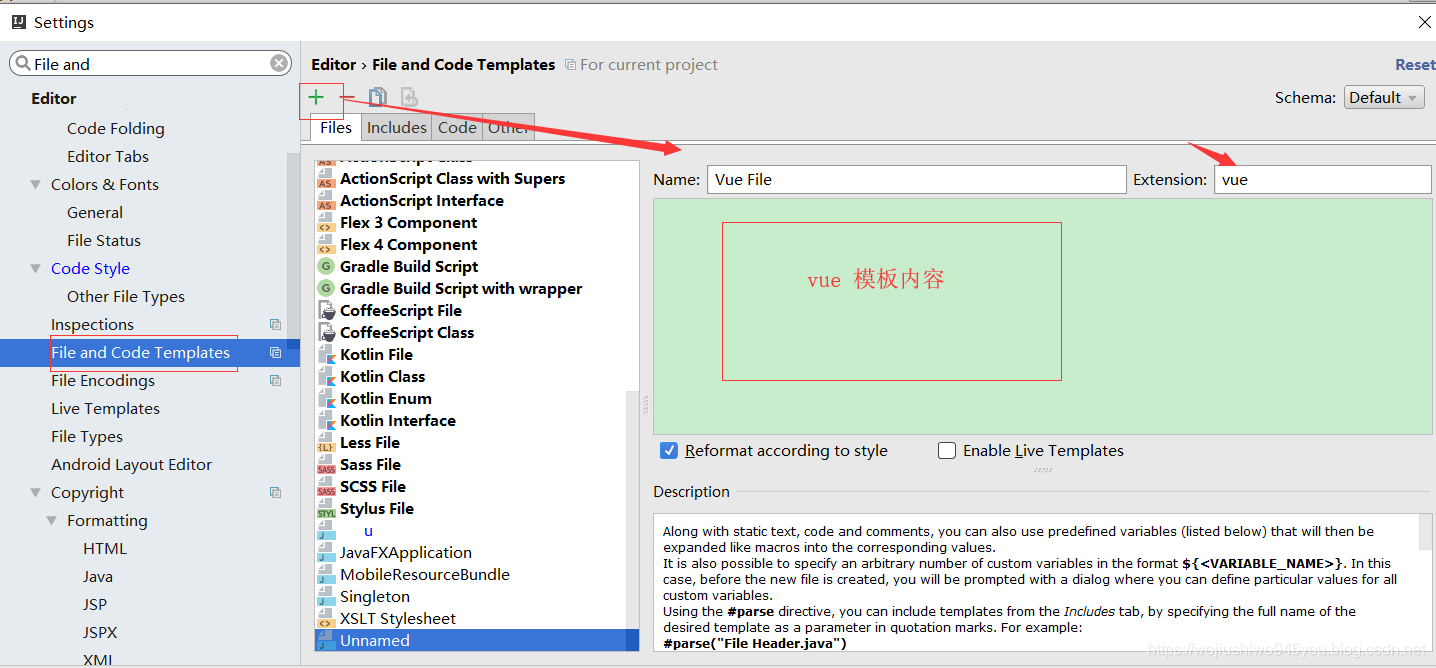Click the project-level icon next to Inspections
Screen dimensions: 1436x668
click(x=275, y=324)
